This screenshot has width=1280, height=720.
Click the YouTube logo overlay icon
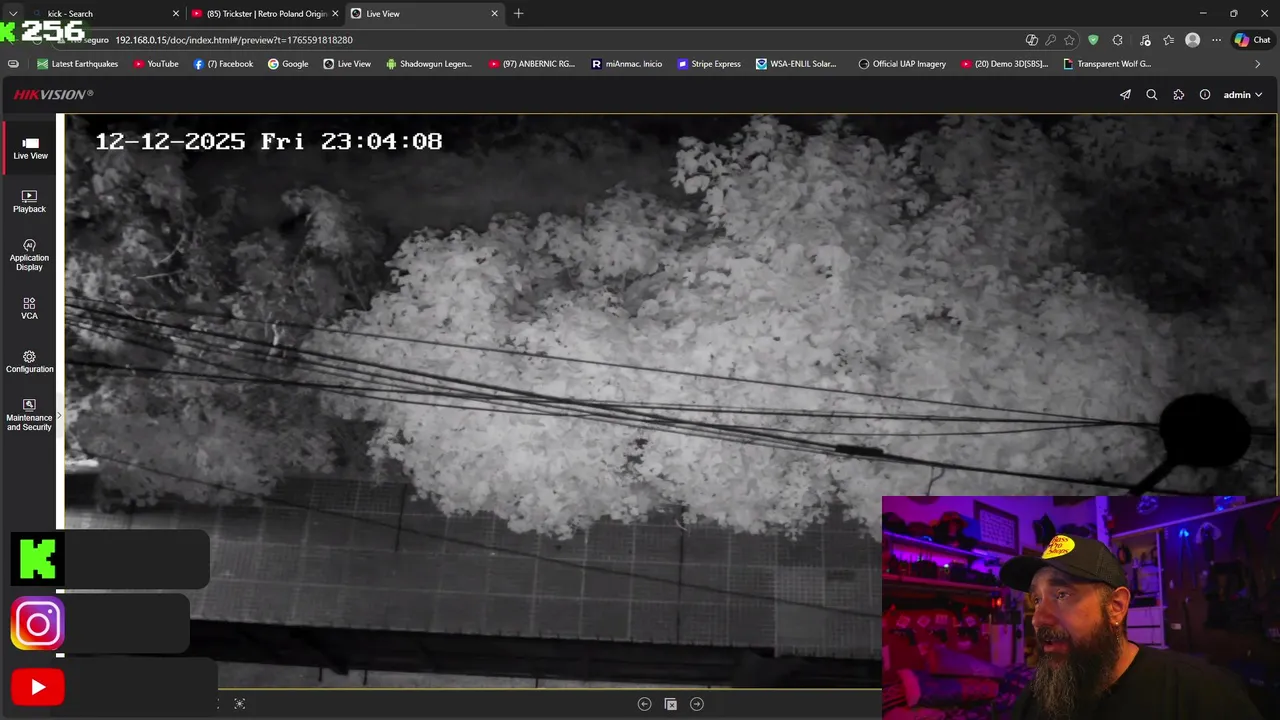click(x=38, y=687)
